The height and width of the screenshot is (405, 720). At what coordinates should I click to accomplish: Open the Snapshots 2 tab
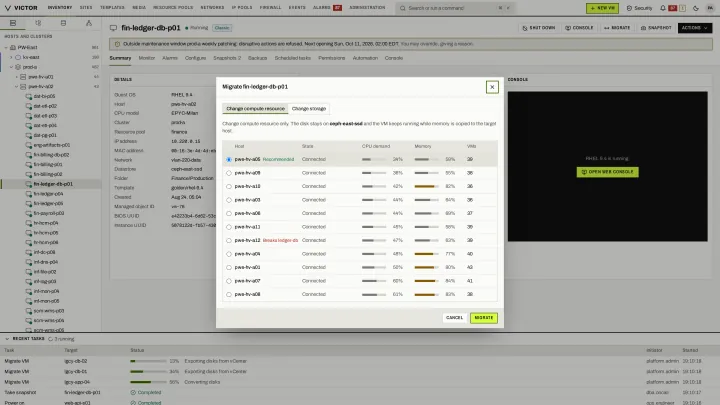227,58
